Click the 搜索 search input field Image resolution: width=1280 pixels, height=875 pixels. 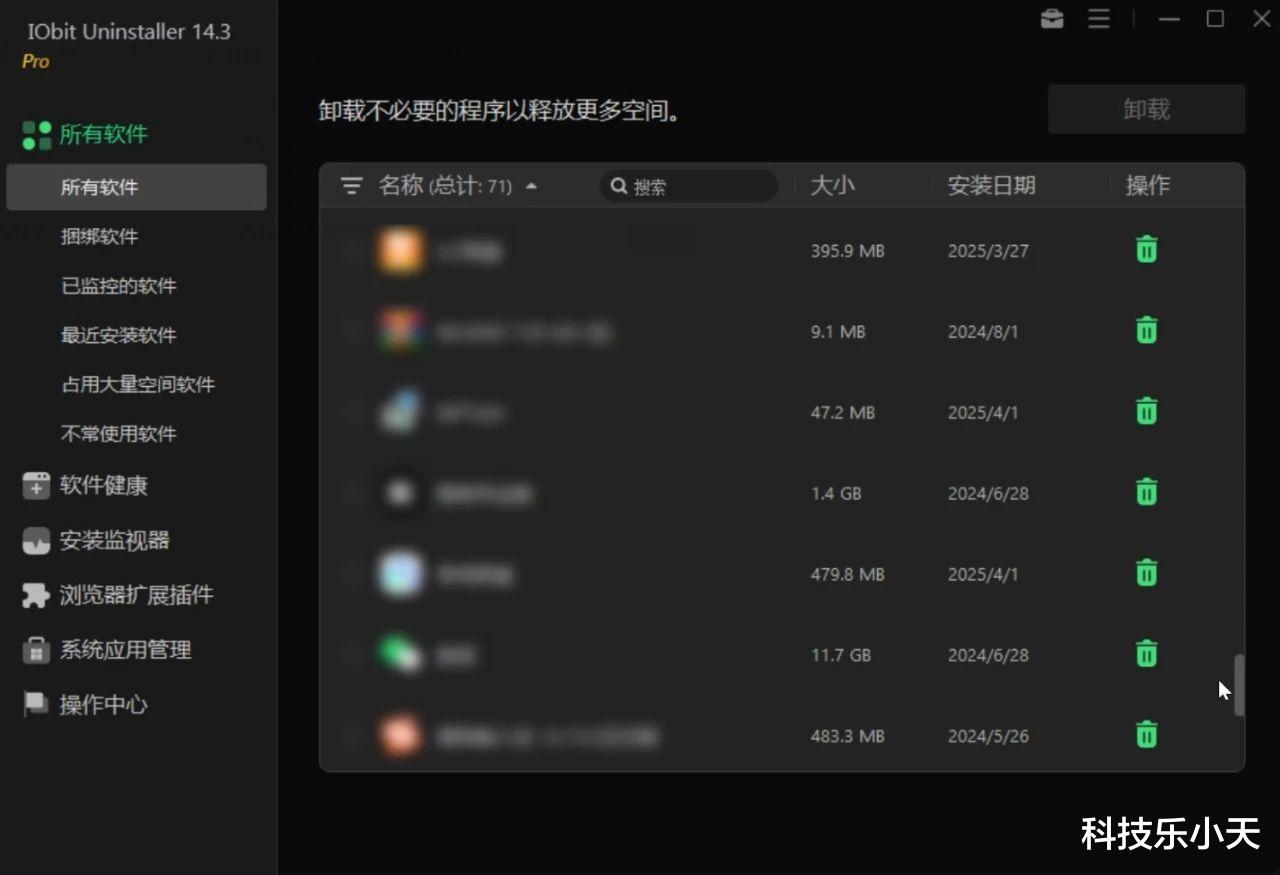[x=688, y=186]
